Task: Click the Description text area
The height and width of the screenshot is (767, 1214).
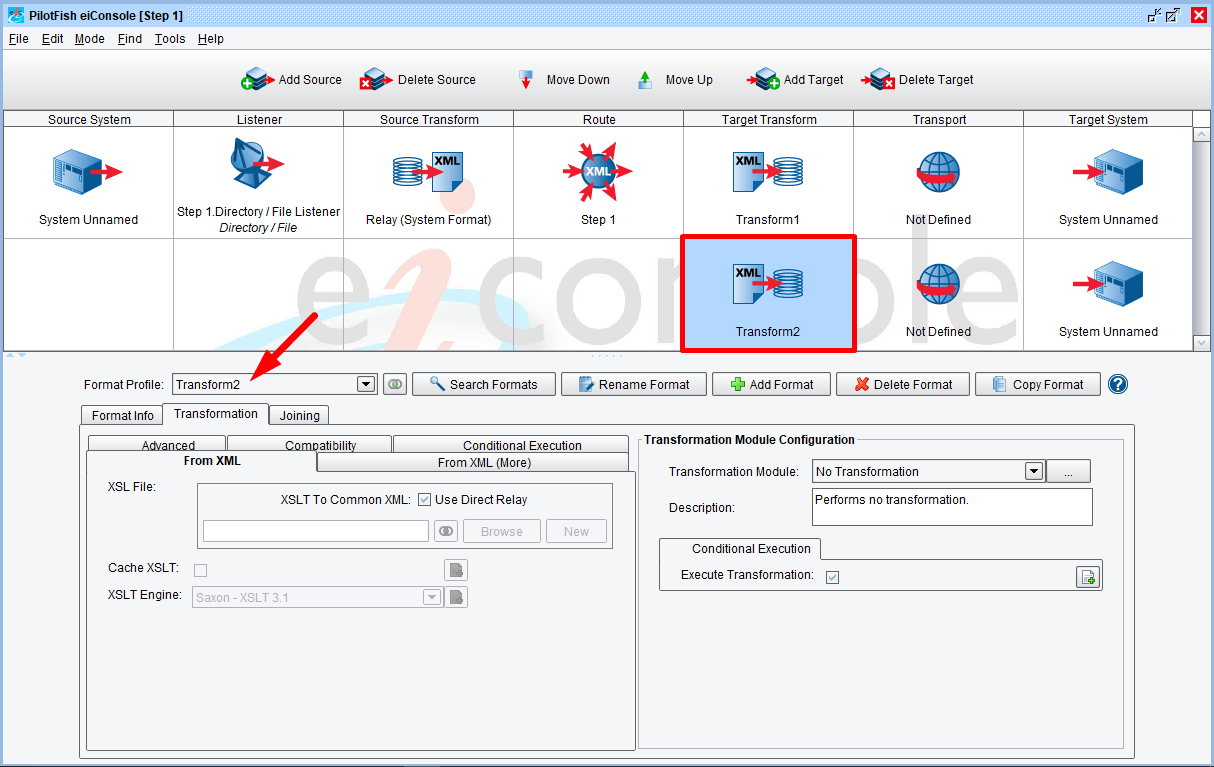Action: click(952, 507)
